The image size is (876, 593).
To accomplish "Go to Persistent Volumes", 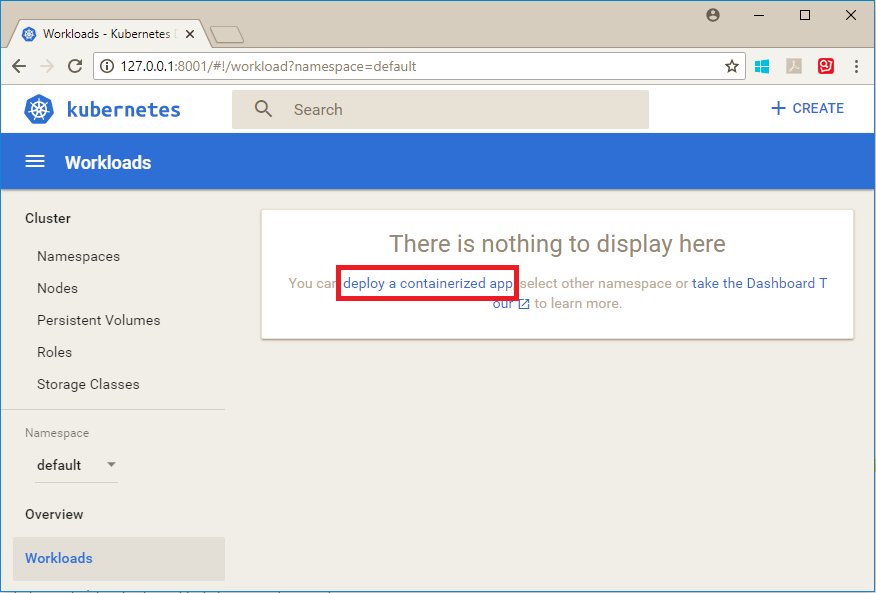I will click(x=99, y=320).
